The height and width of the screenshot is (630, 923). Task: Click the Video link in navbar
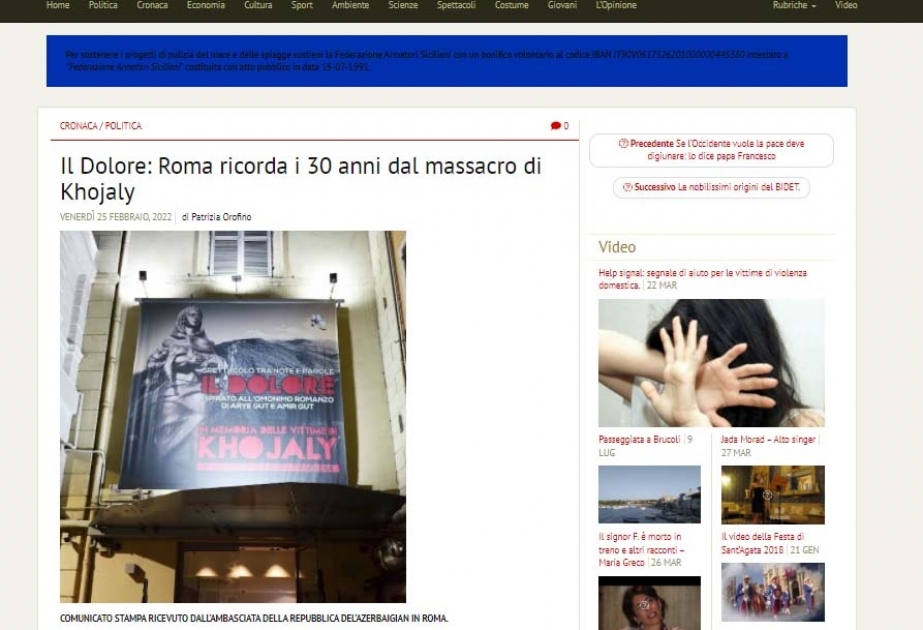(x=846, y=5)
